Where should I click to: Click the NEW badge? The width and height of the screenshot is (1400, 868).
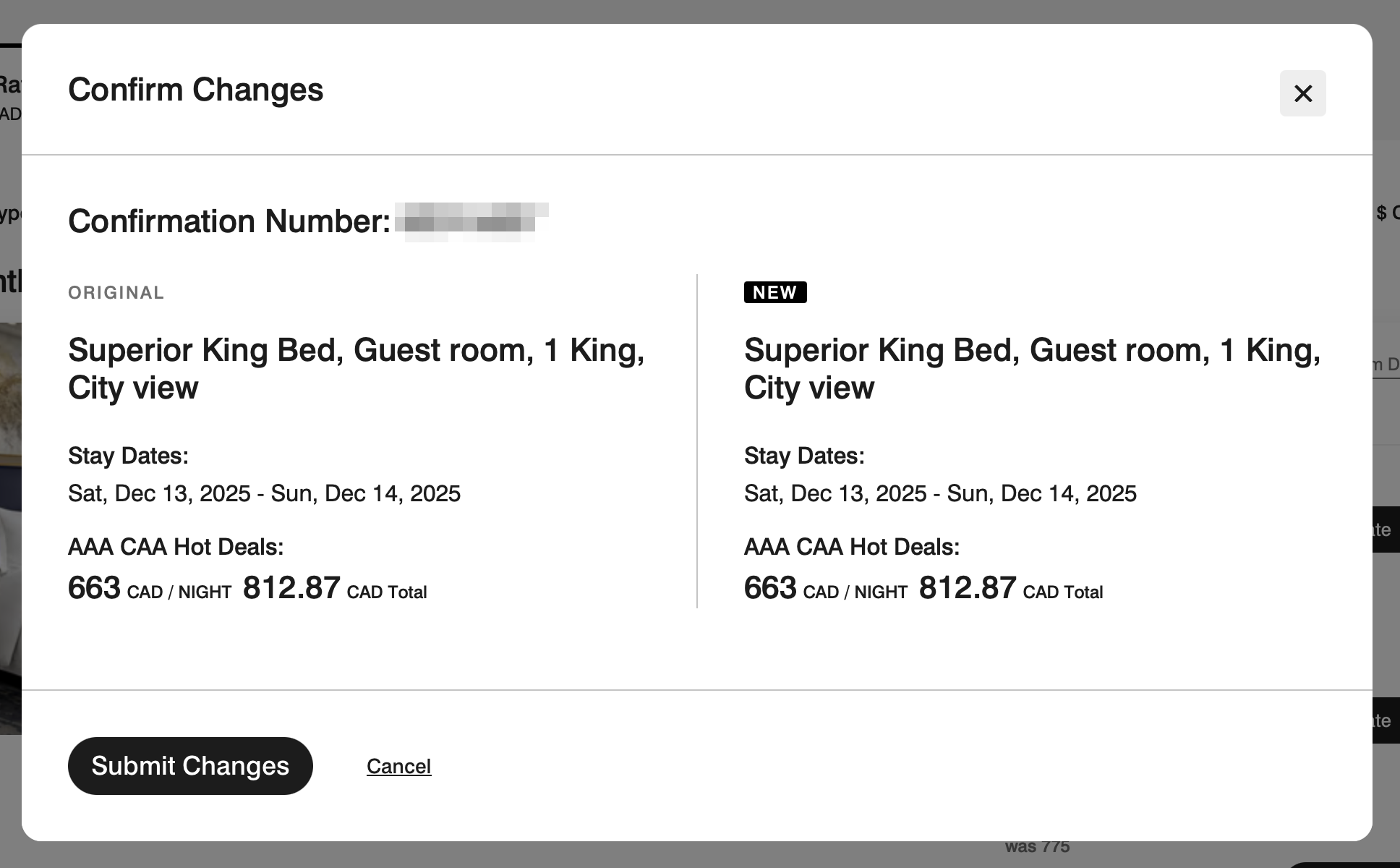click(774, 292)
